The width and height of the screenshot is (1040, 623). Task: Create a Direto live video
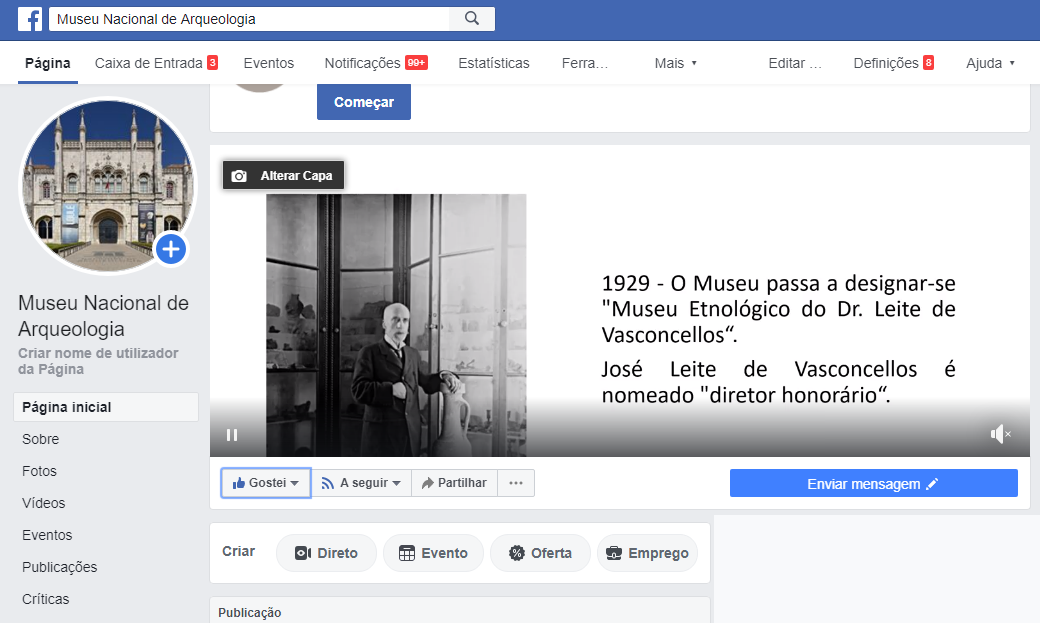tap(326, 553)
